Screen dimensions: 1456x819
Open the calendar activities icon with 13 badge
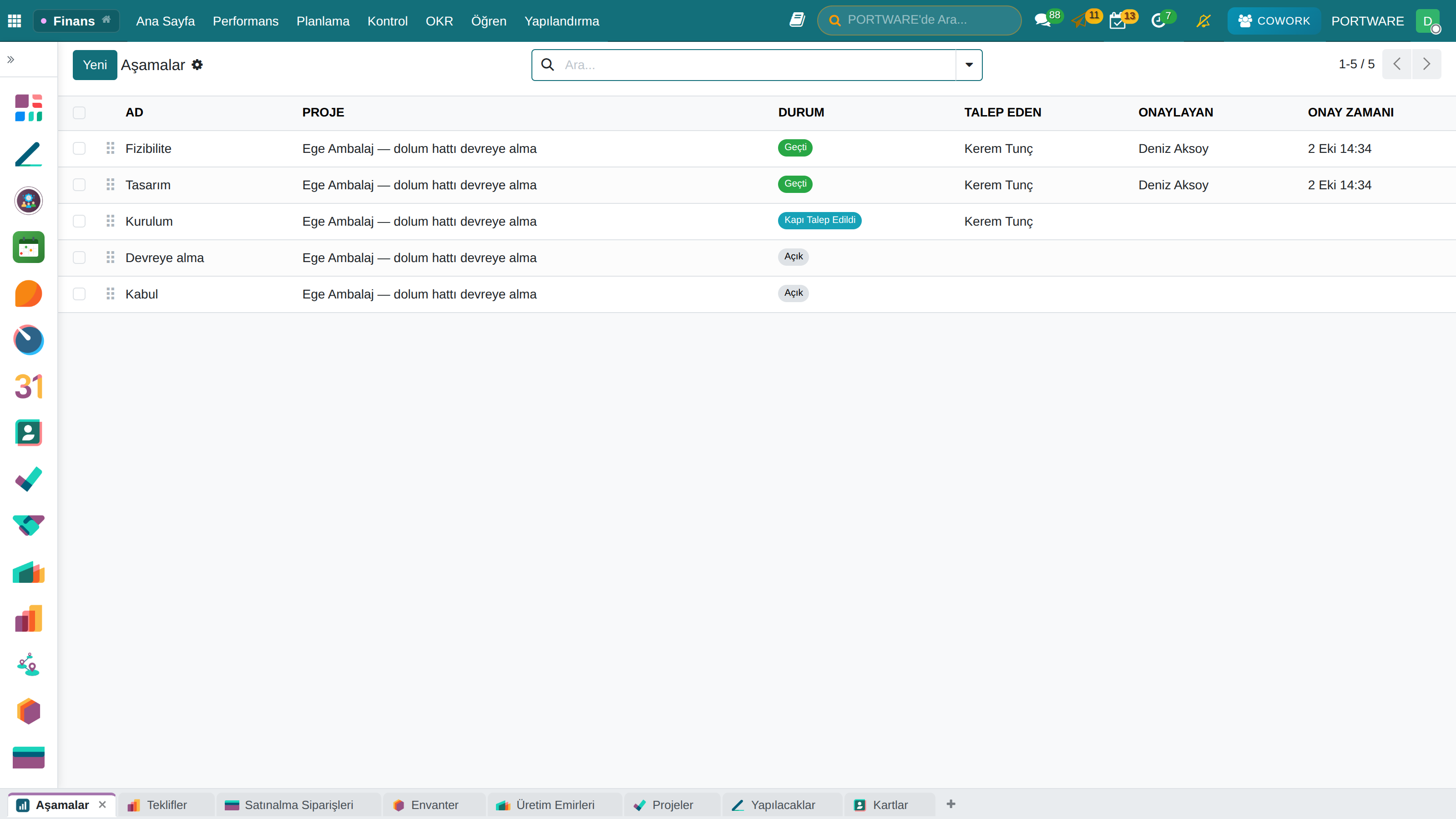[1117, 21]
